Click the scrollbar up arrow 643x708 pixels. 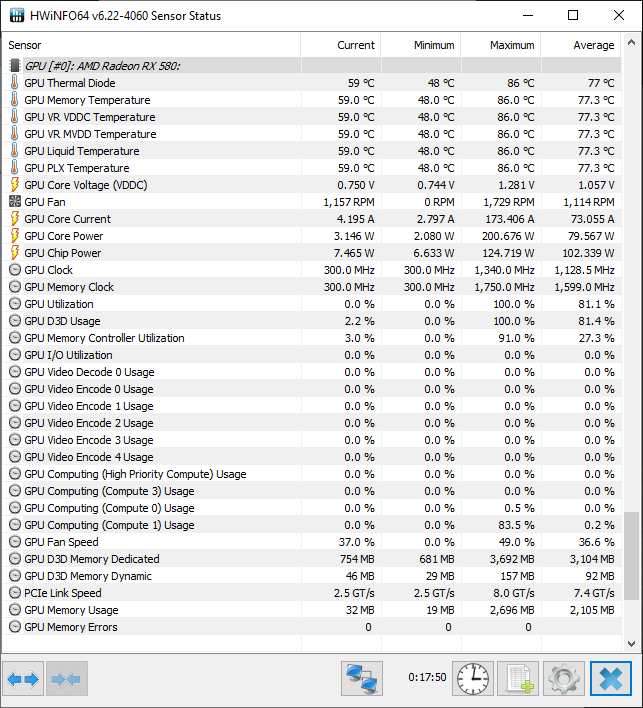pos(631,43)
